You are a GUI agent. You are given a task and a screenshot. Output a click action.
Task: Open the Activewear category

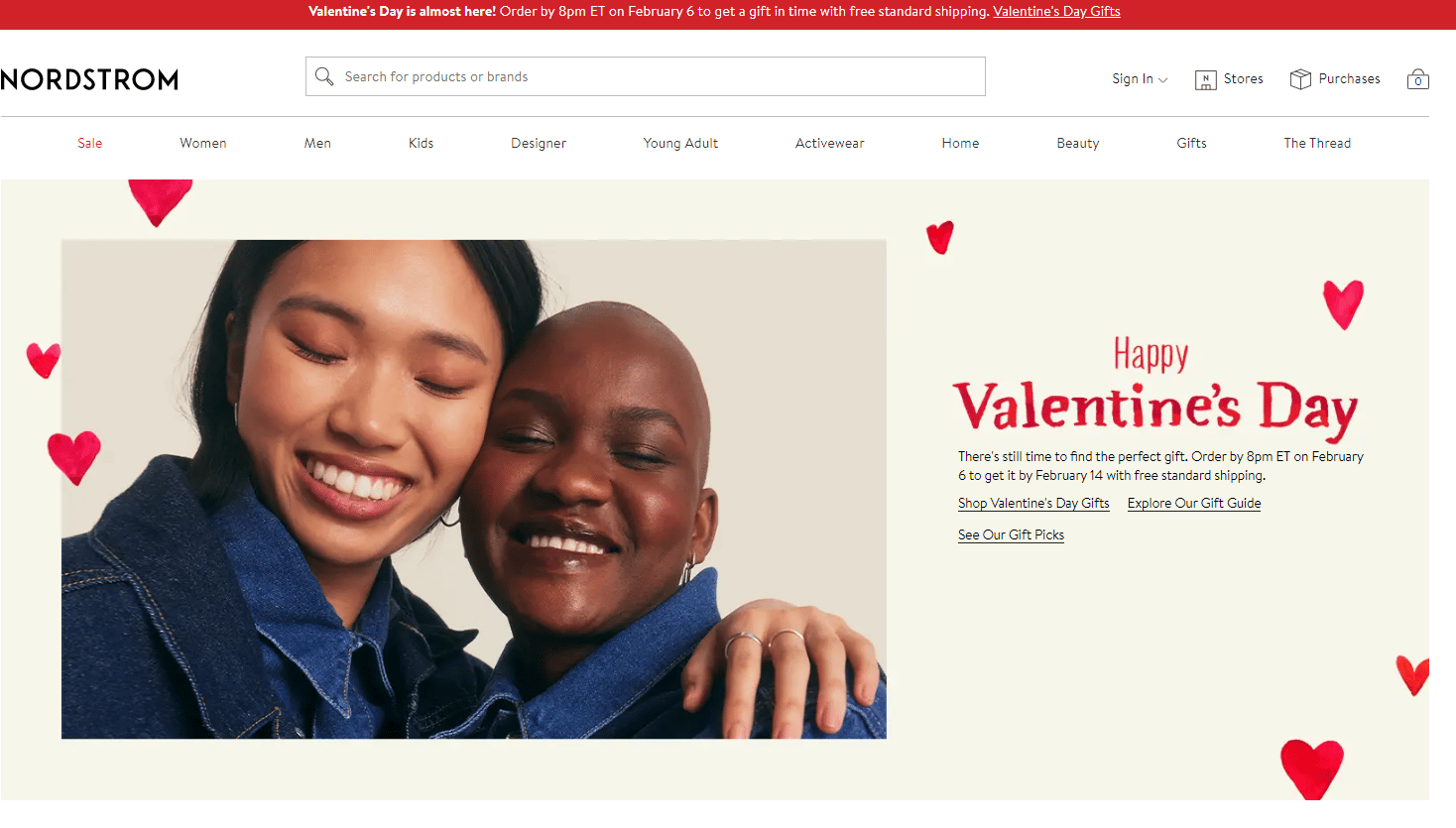pyautogui.click(x=830, y=144)
